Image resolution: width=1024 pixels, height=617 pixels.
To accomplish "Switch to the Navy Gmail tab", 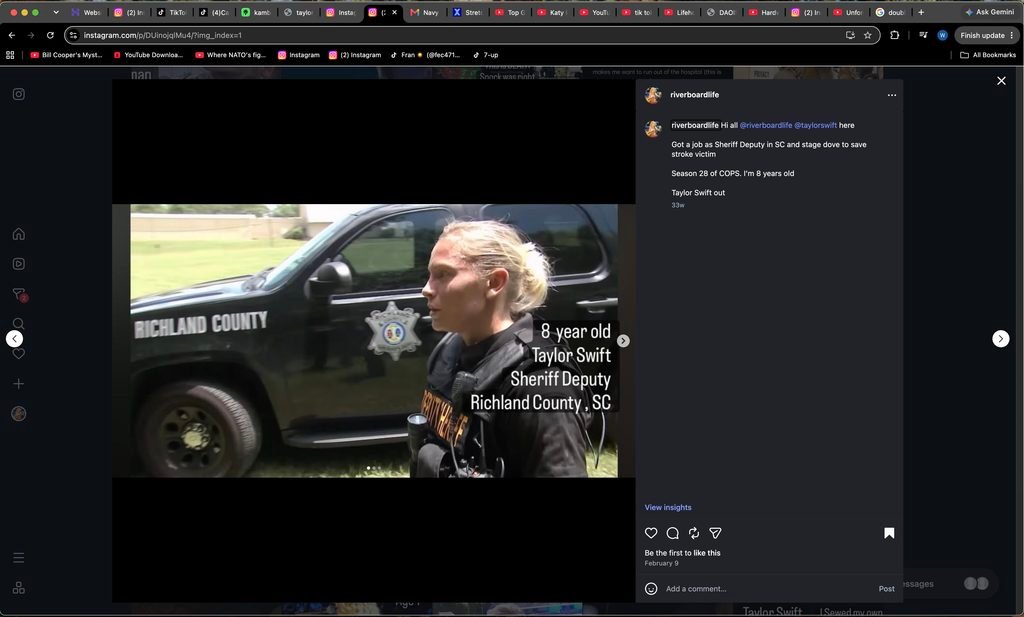I will [x=424, y=12].
